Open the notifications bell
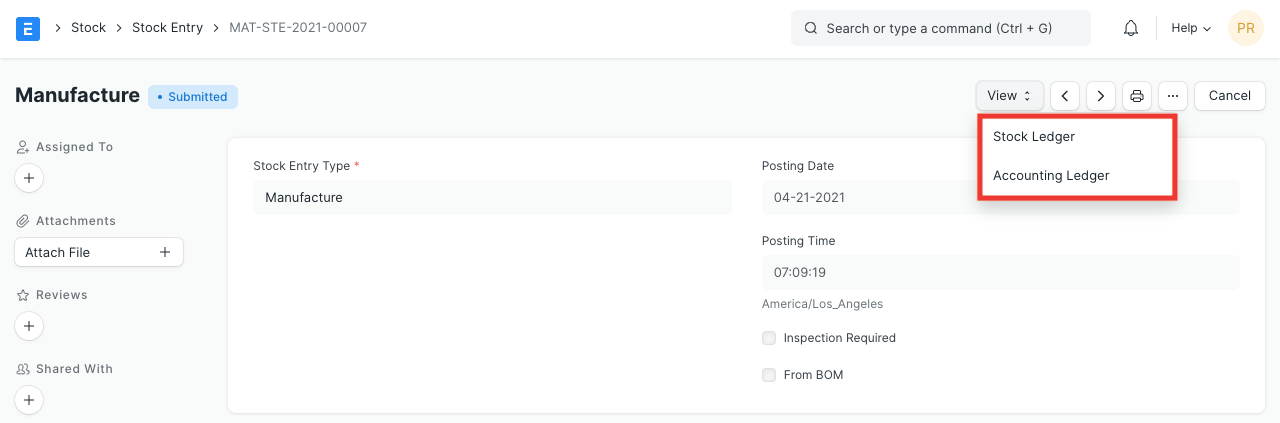Viewport: 1280px width, 423px height. [1131, 28]
